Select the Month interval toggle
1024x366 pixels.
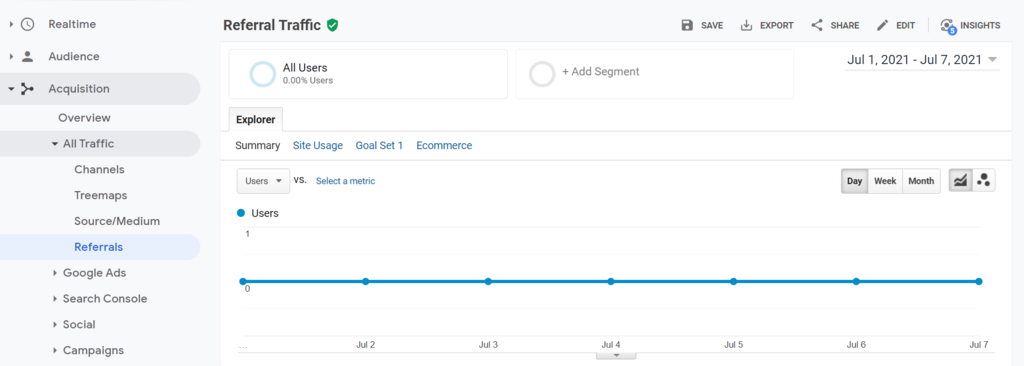click(921, 181)
